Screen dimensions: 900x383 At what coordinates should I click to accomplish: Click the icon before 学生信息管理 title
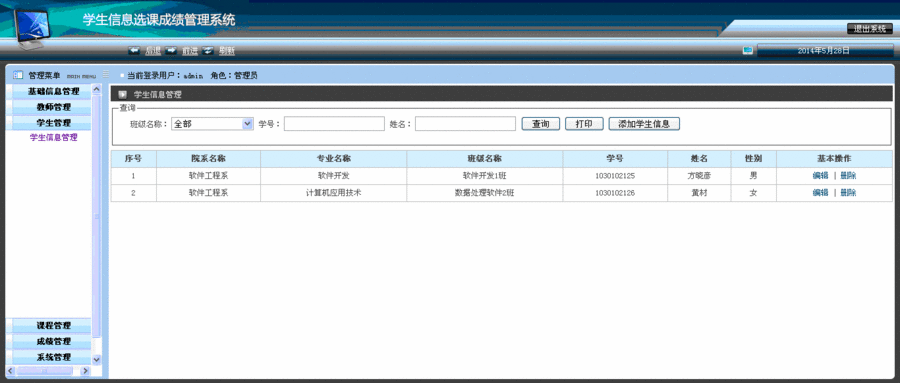pyautogui.click(x=122, y=94)
